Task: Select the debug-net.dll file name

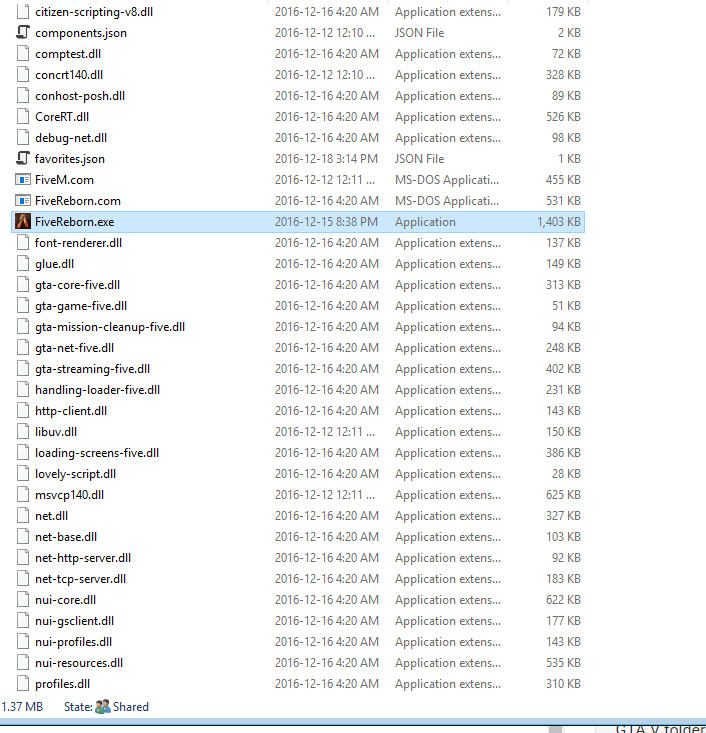Action: pos(71,138)
